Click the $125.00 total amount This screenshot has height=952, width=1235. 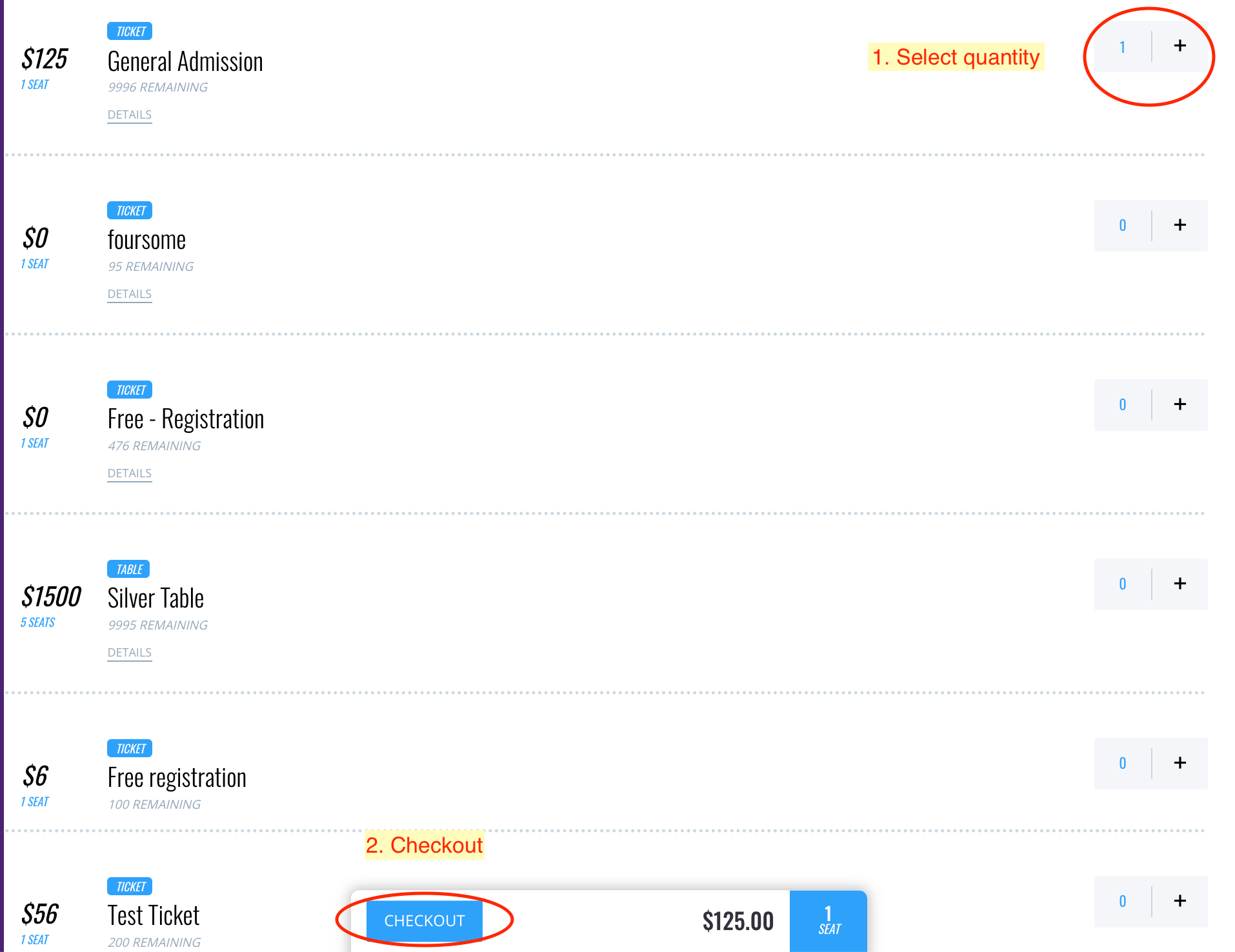pyautogui.click(x=738, y=921)
